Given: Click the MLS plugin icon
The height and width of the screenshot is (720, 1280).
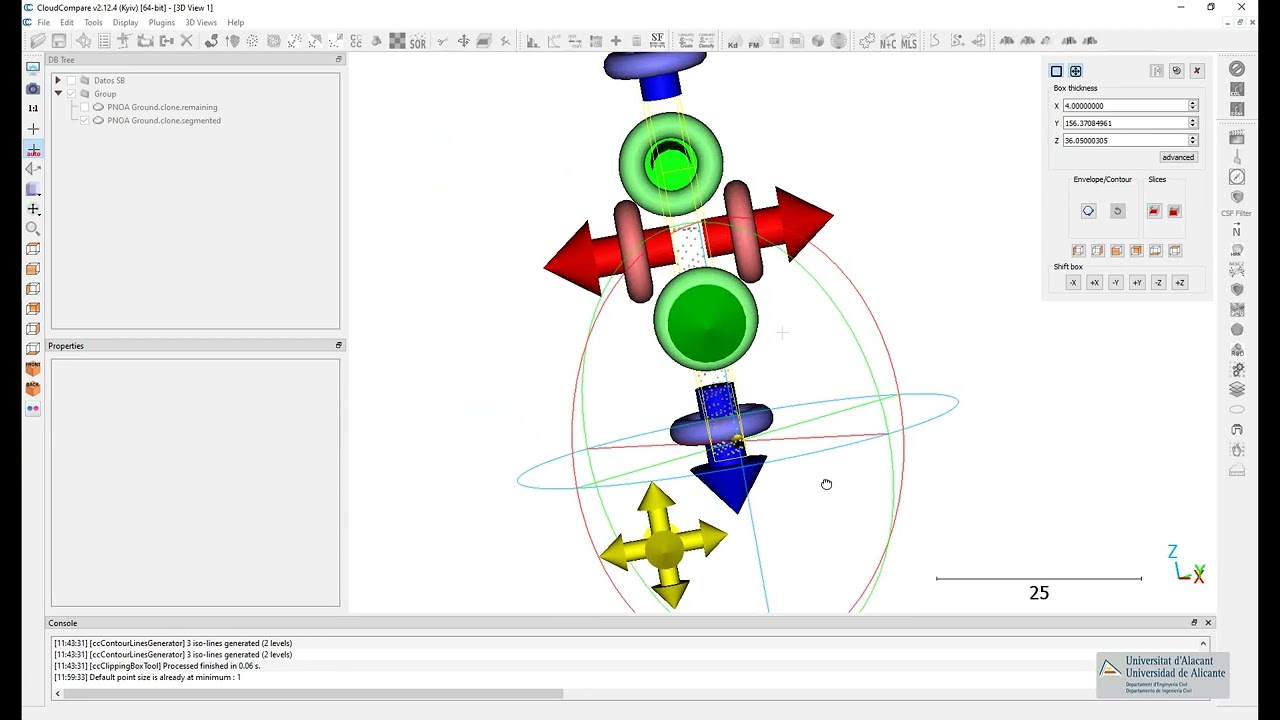Looking at the screenshot, I should pos(908,42).
